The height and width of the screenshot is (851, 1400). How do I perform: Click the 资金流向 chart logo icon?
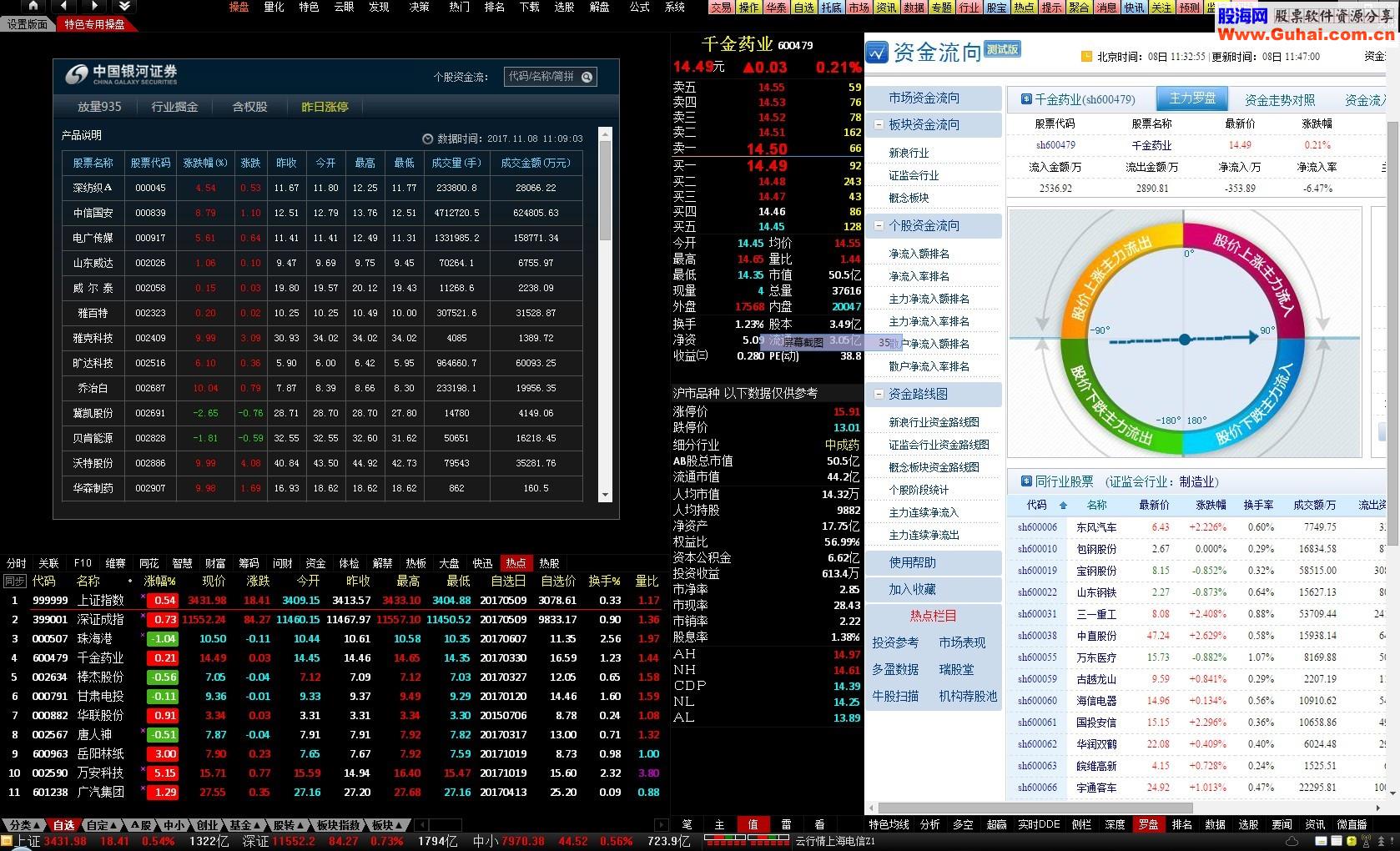tap(877, 53)
